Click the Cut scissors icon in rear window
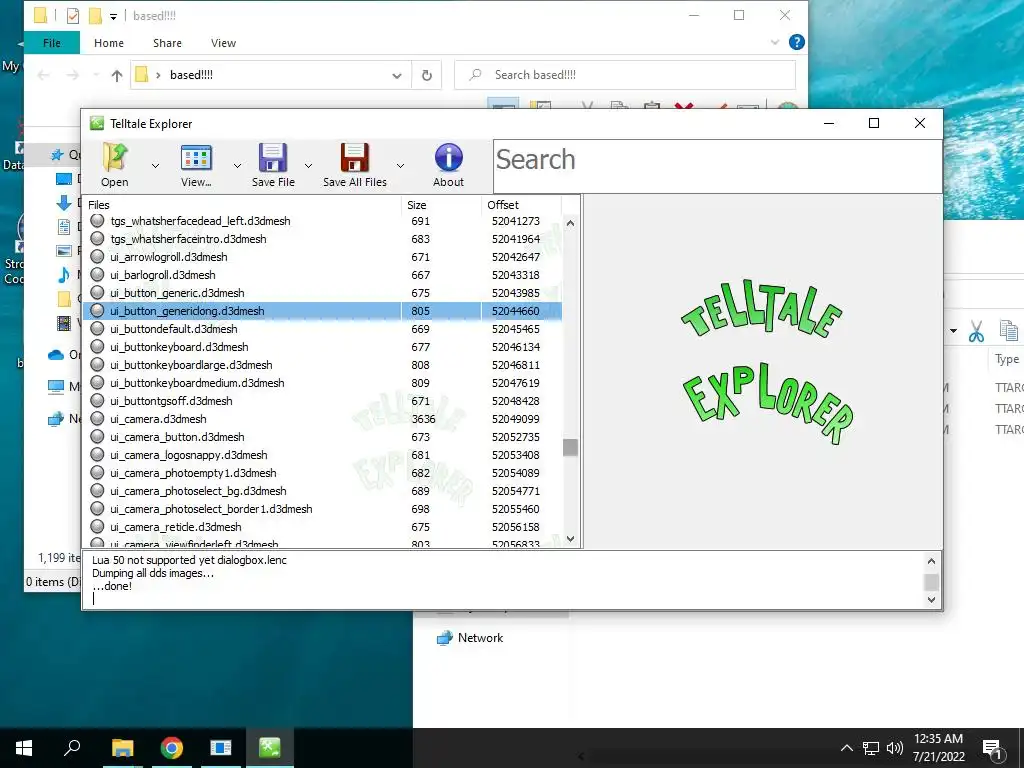Screen dimensions: 1024x768 click(x=976, y=331)
